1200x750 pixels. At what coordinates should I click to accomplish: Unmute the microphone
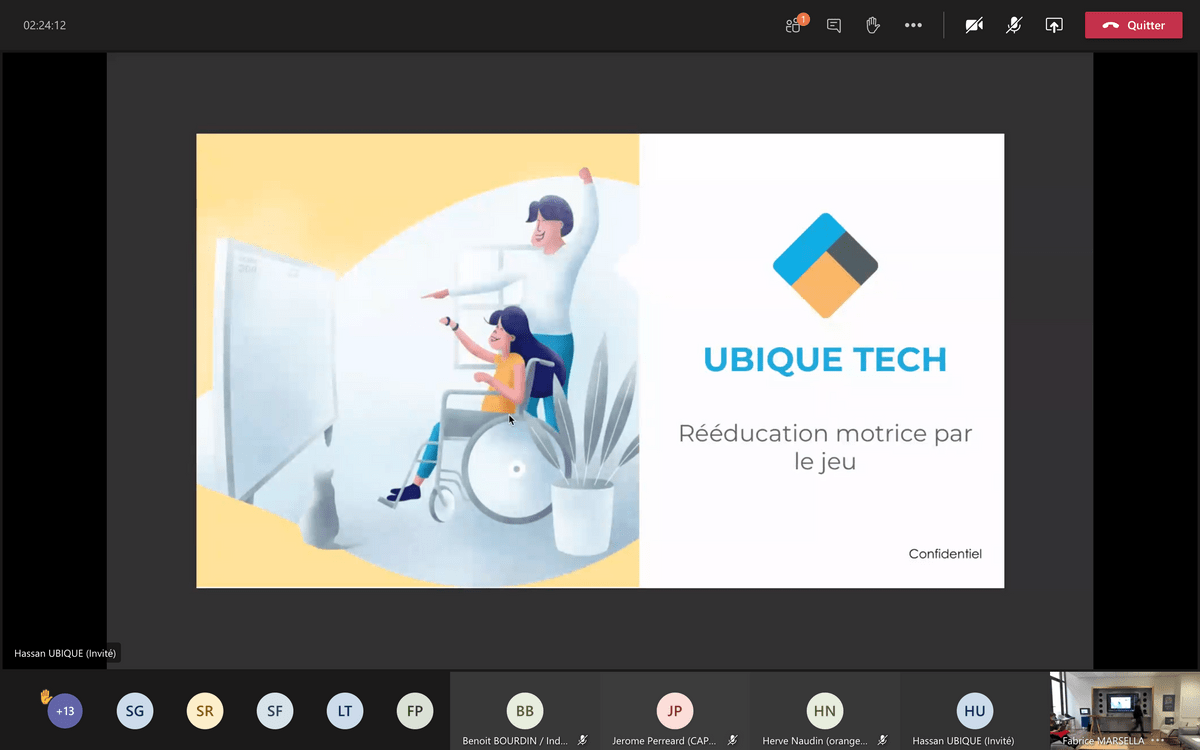[1014, 25]
